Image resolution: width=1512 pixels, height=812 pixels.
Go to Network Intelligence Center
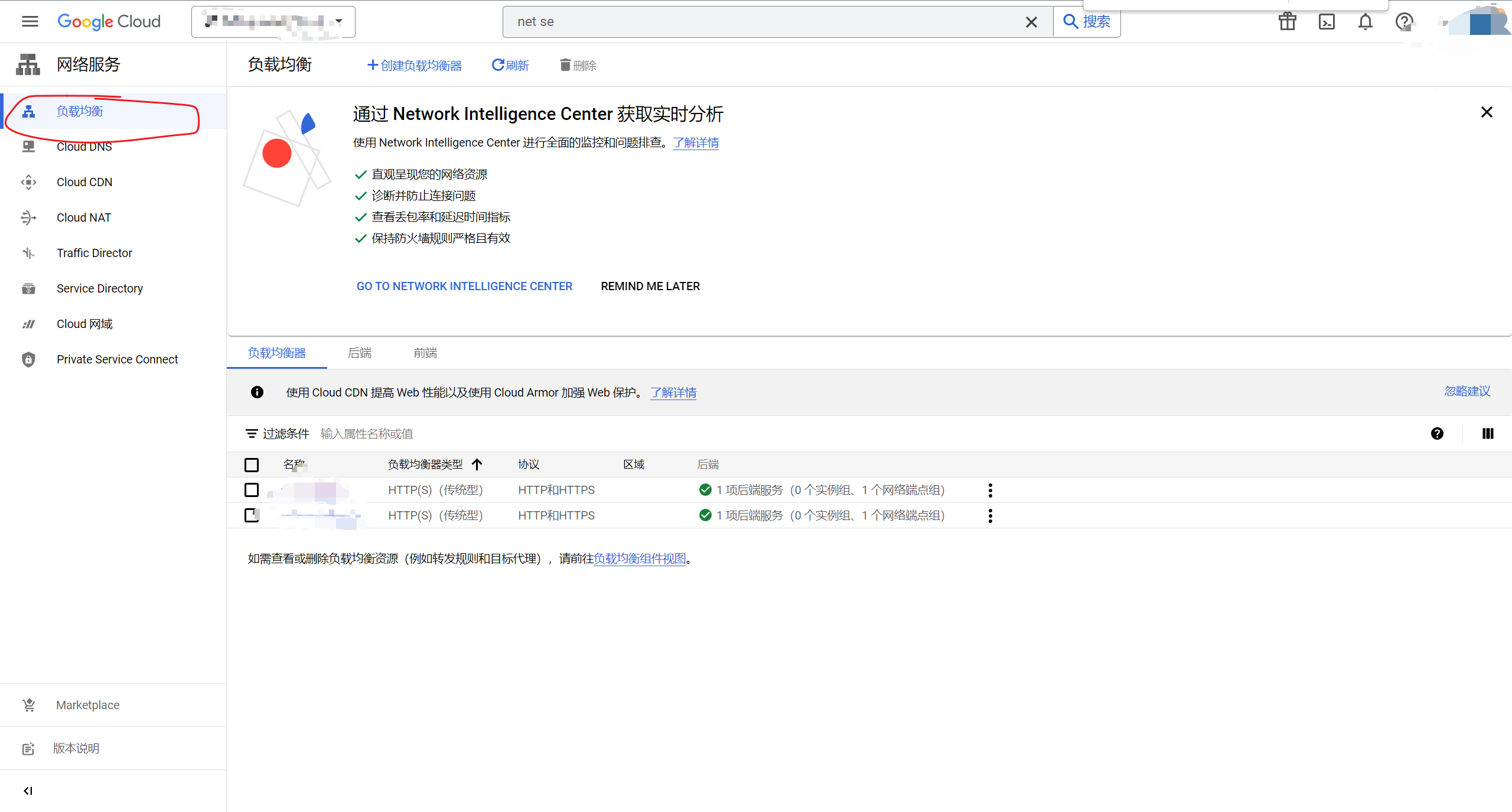464,286
